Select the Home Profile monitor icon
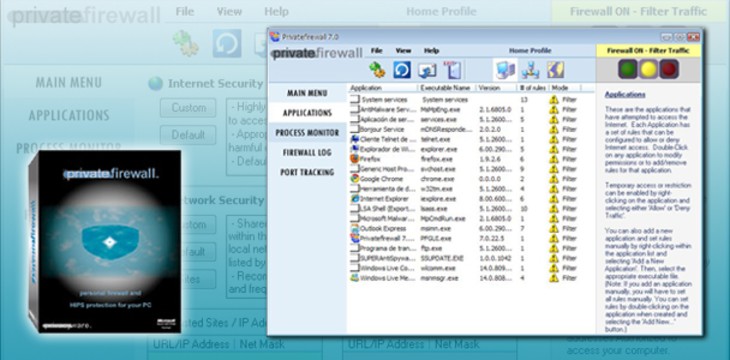This screenshot has height=360, width=730. click(506, 70)
